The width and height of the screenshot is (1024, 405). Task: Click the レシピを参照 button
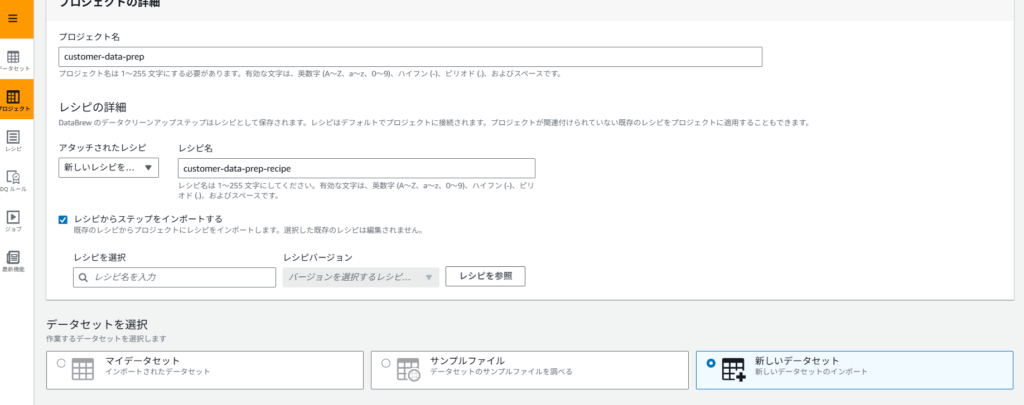(485, 276)
